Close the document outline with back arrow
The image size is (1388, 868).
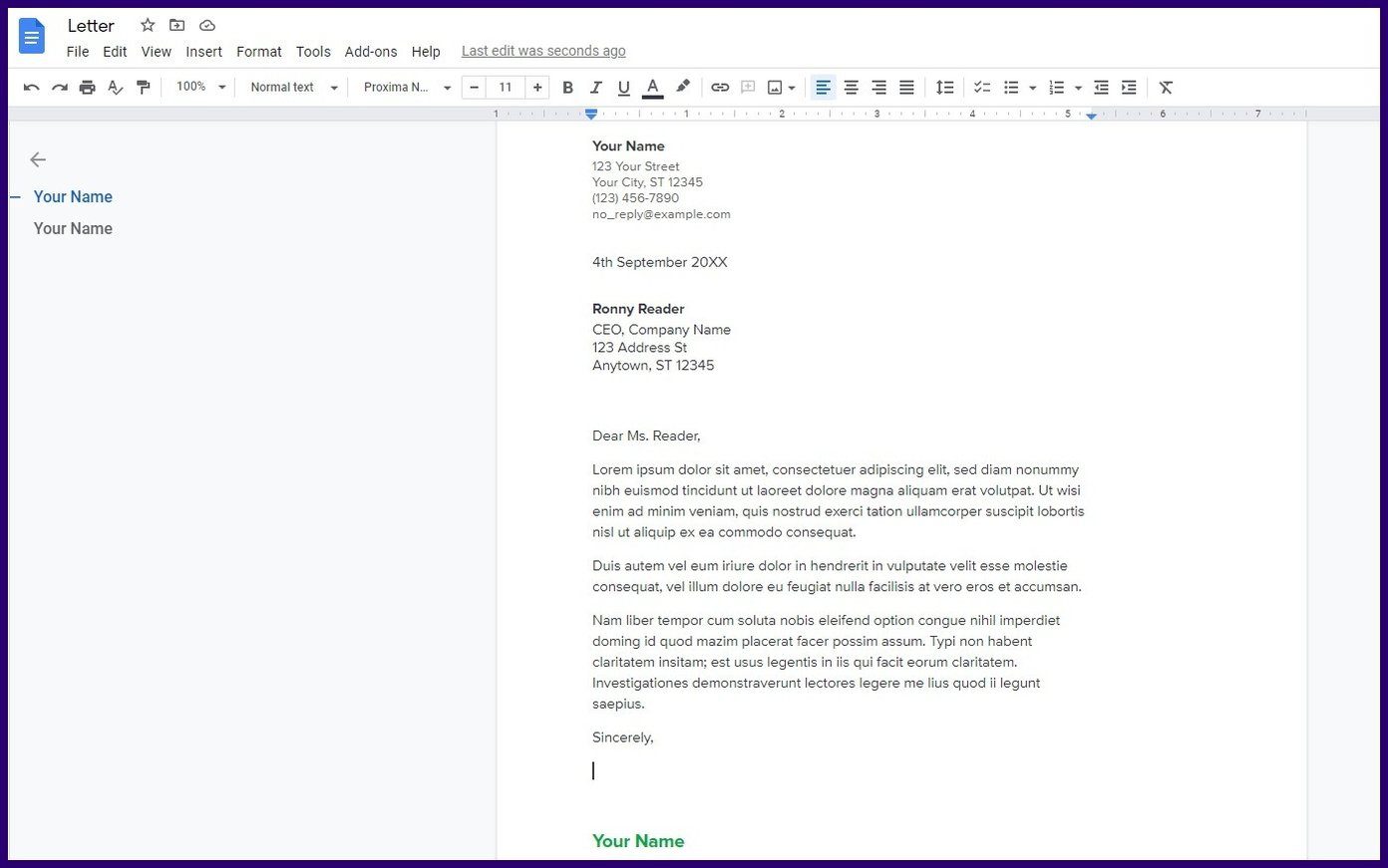38,159
